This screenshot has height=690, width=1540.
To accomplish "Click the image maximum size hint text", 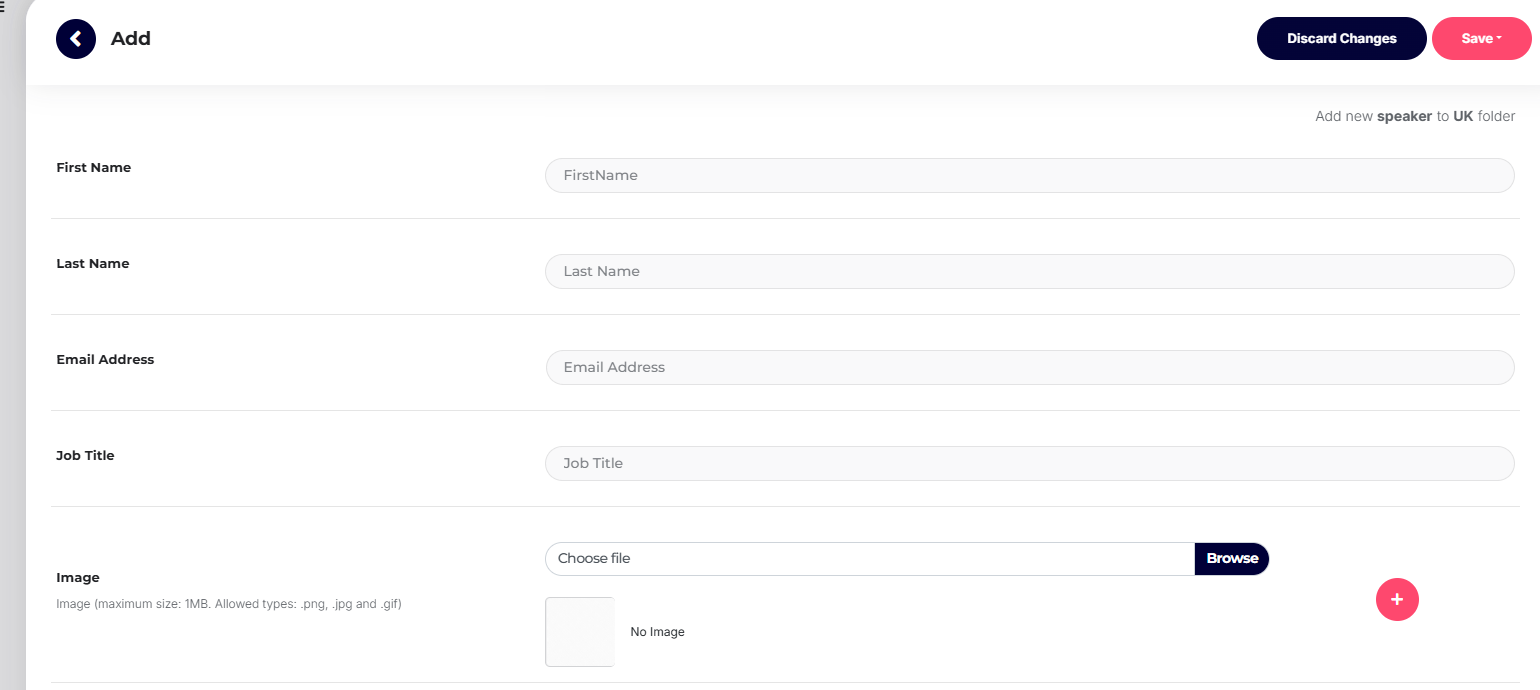I will (x=229, y=604).
